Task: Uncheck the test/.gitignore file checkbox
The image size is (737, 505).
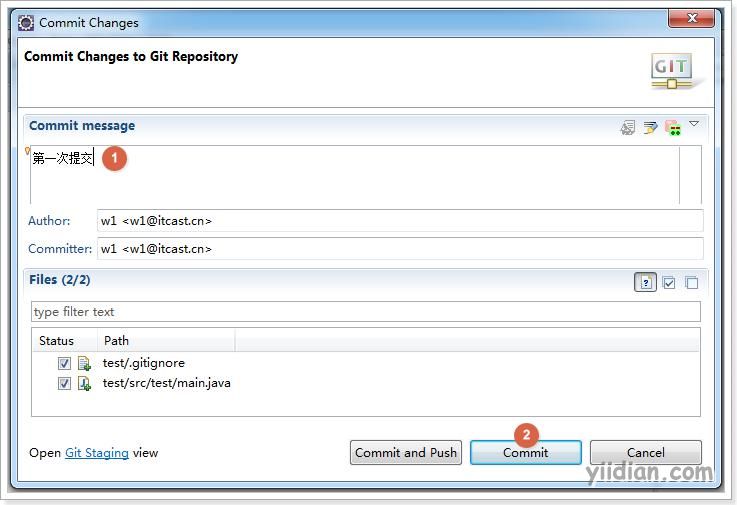Action: (x=64, y=363)
